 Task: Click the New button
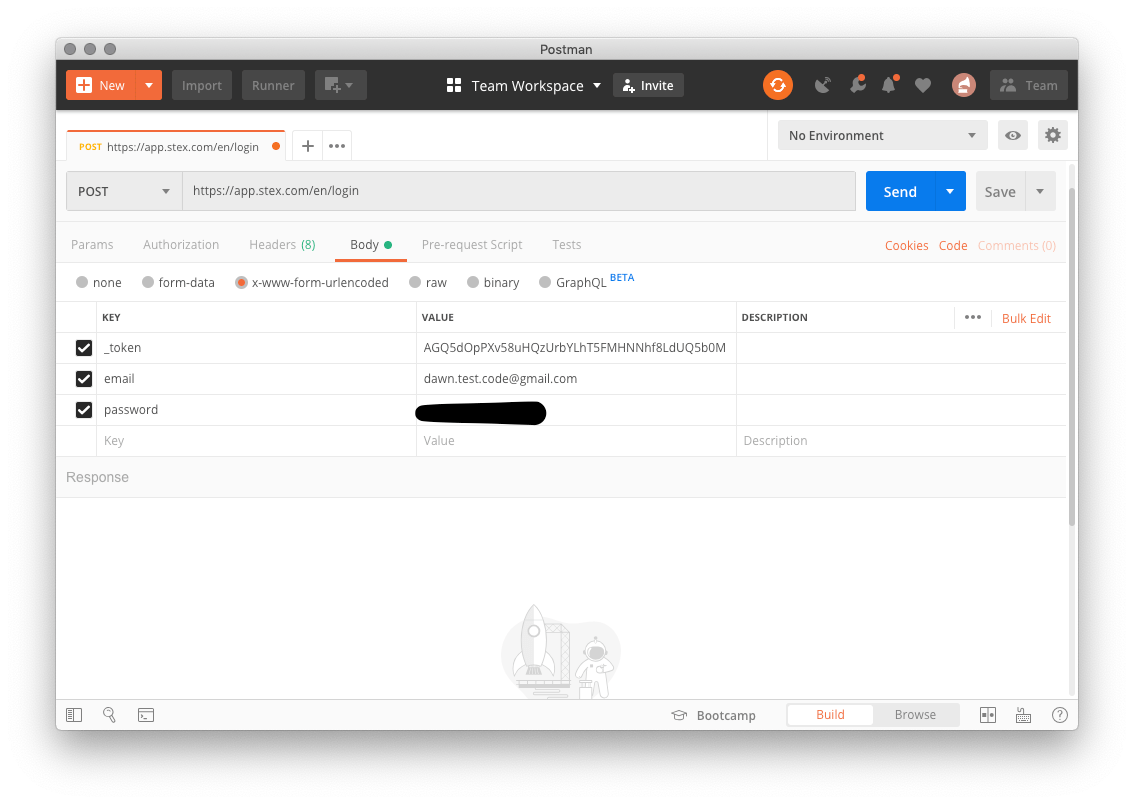101,85
